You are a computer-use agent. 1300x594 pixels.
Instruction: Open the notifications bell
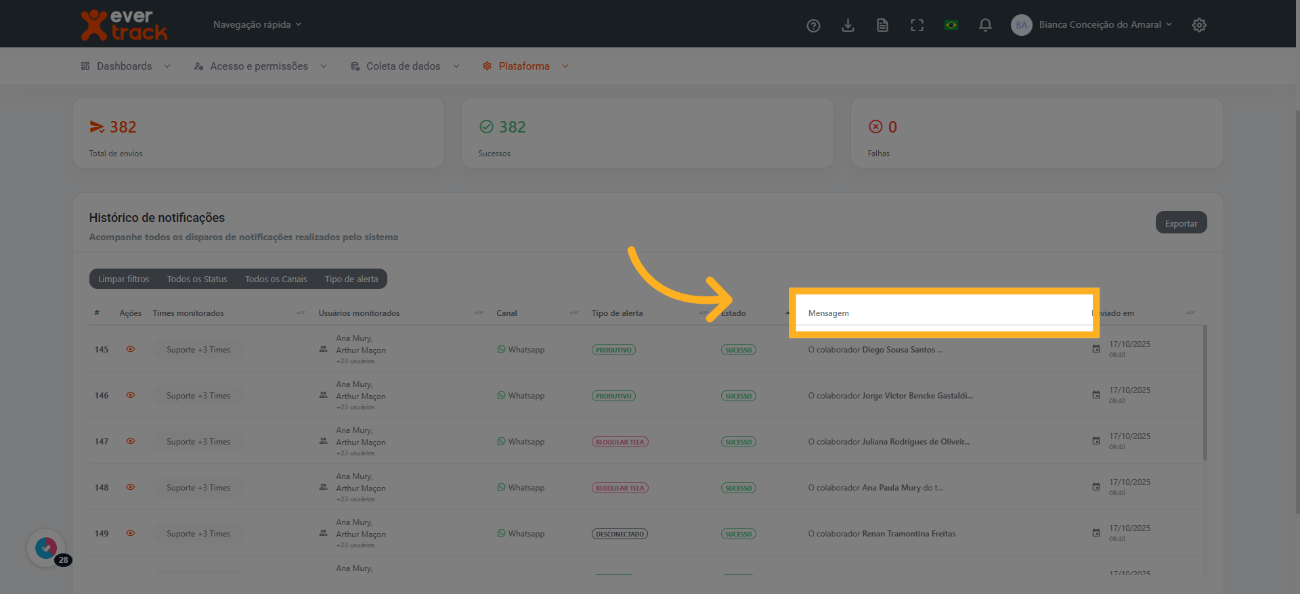(x=985, y=25)
